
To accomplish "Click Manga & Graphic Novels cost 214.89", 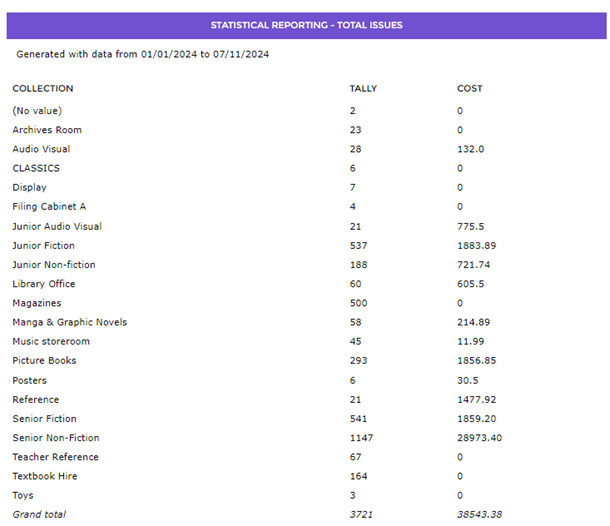I will click(473, 322).
